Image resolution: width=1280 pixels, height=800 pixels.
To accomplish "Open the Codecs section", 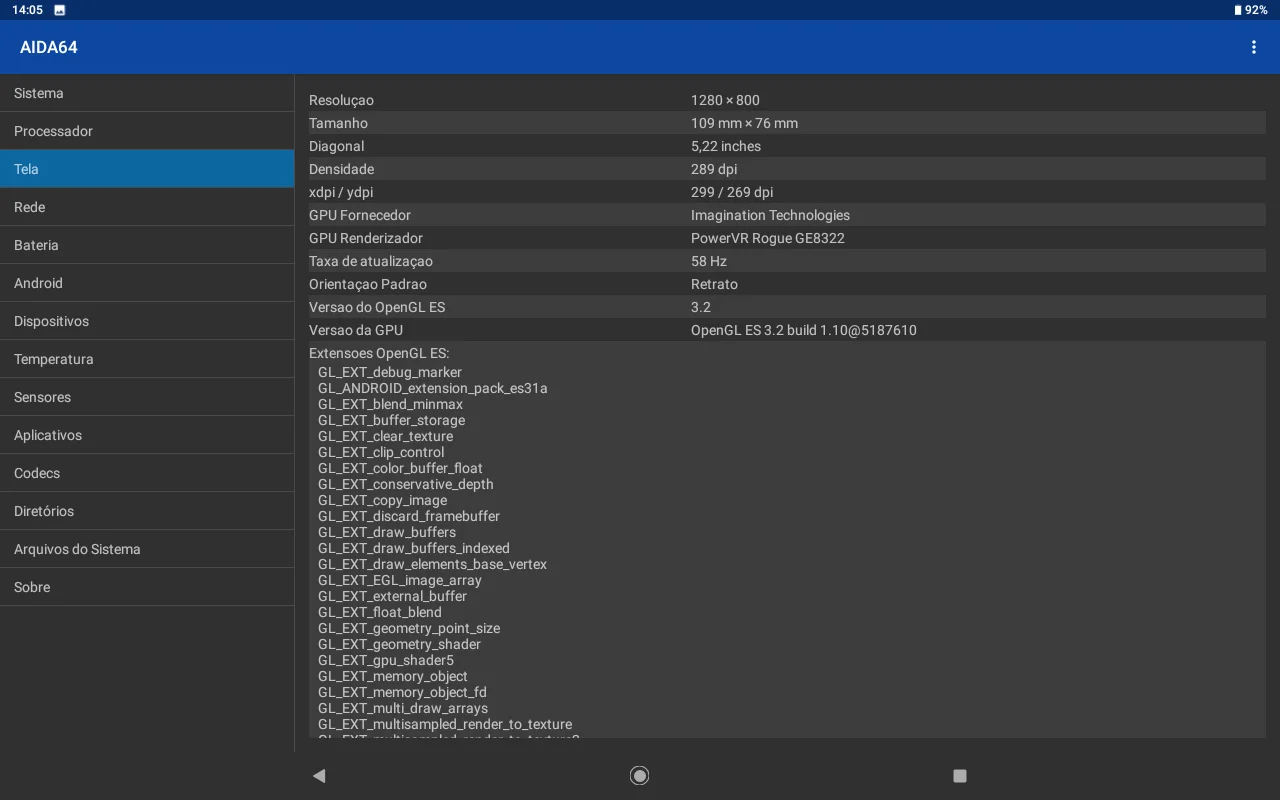I will [147, 473].
